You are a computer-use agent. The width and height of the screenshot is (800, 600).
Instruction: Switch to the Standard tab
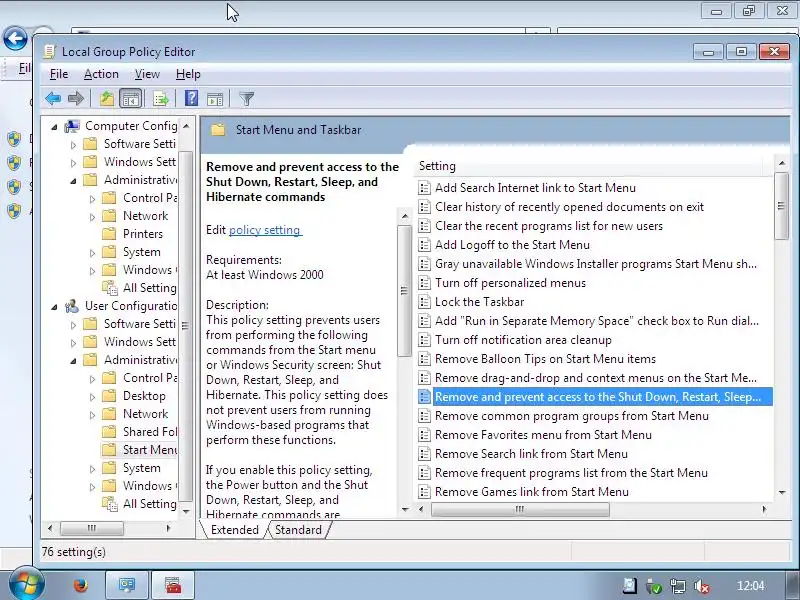pyautogui.click(x=298, y=530)
